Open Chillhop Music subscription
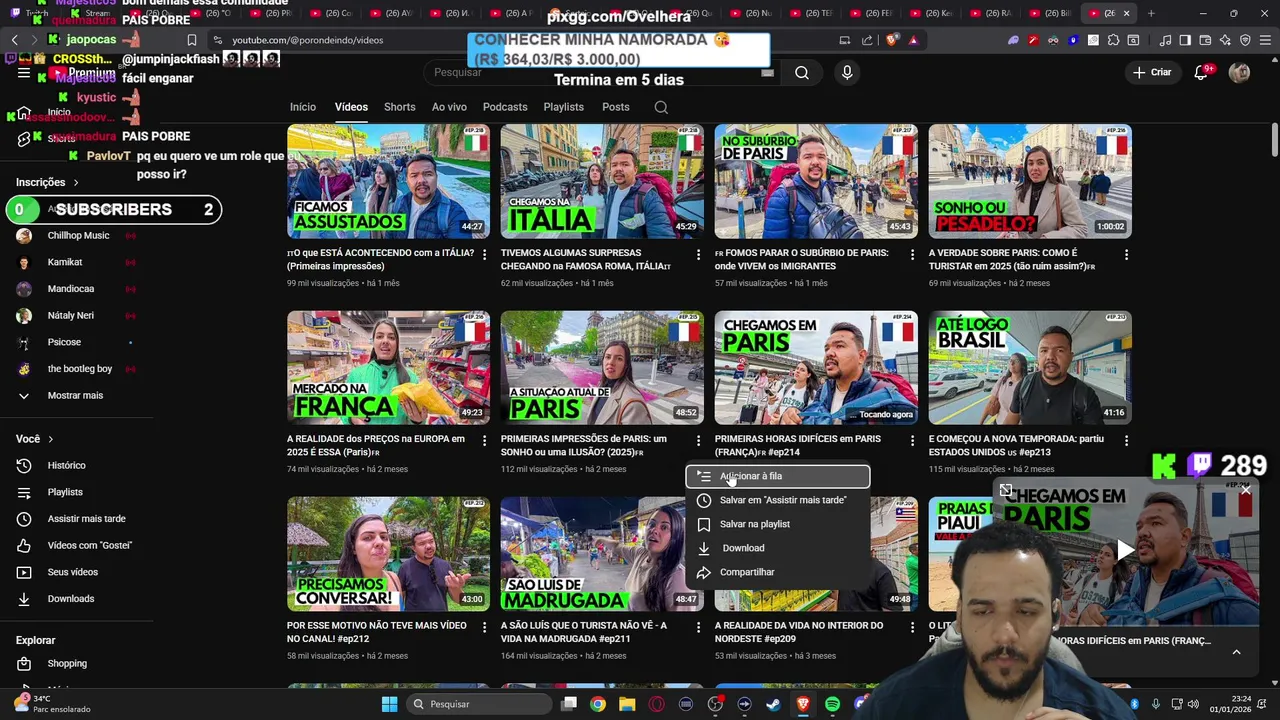 pyautogui.click(x=76, y=235)
